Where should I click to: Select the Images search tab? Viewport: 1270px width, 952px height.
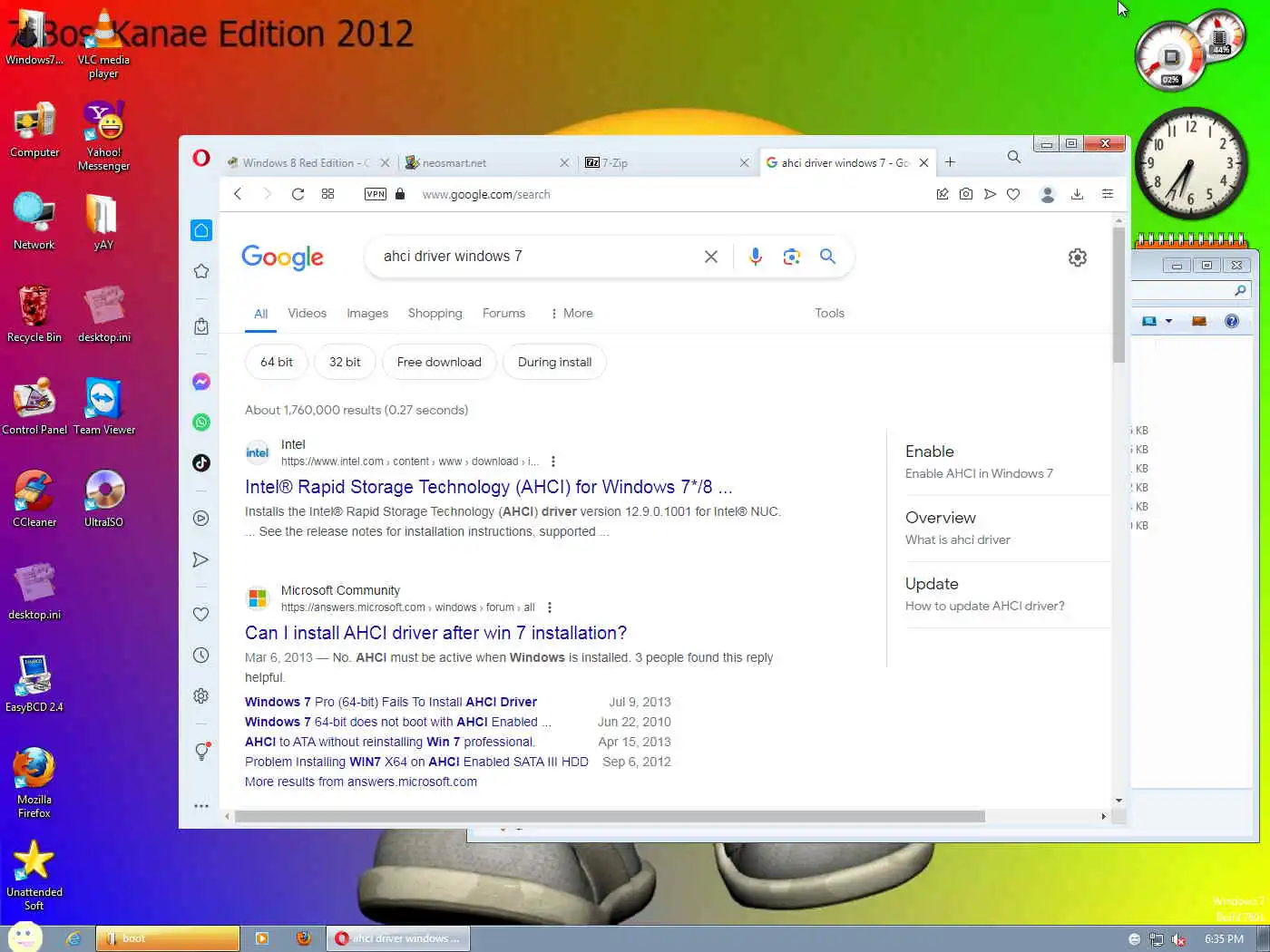coord(367,313)
